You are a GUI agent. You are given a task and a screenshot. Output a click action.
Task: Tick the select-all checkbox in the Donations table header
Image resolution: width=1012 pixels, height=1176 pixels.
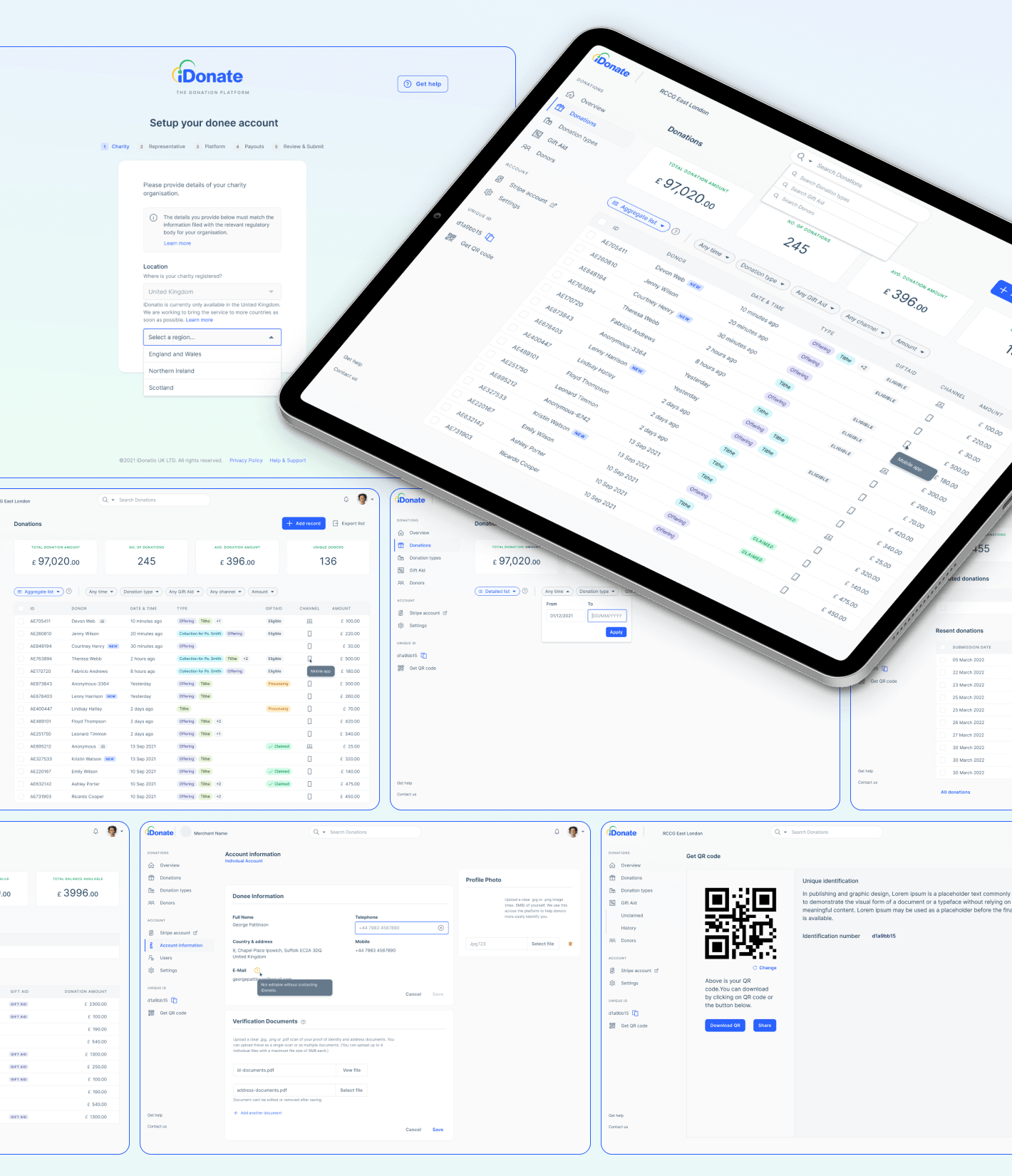click(x=21, y=609)
